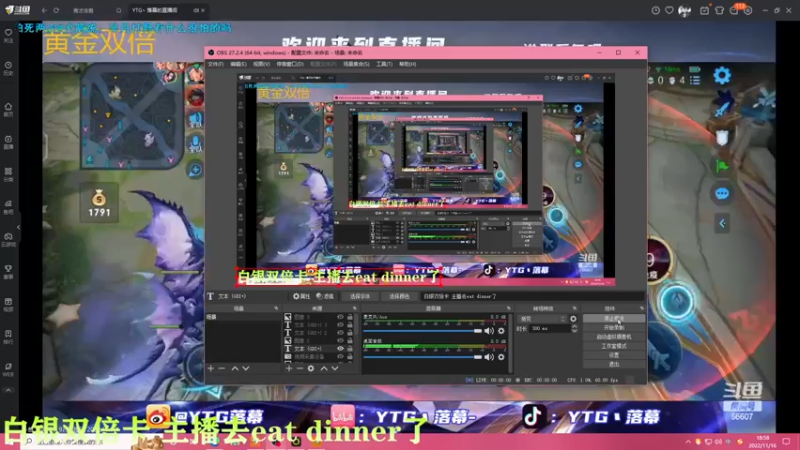Toggle lock on selected 文本 (GDI+) source
This screenshot has height=450, width=800.
350,348
